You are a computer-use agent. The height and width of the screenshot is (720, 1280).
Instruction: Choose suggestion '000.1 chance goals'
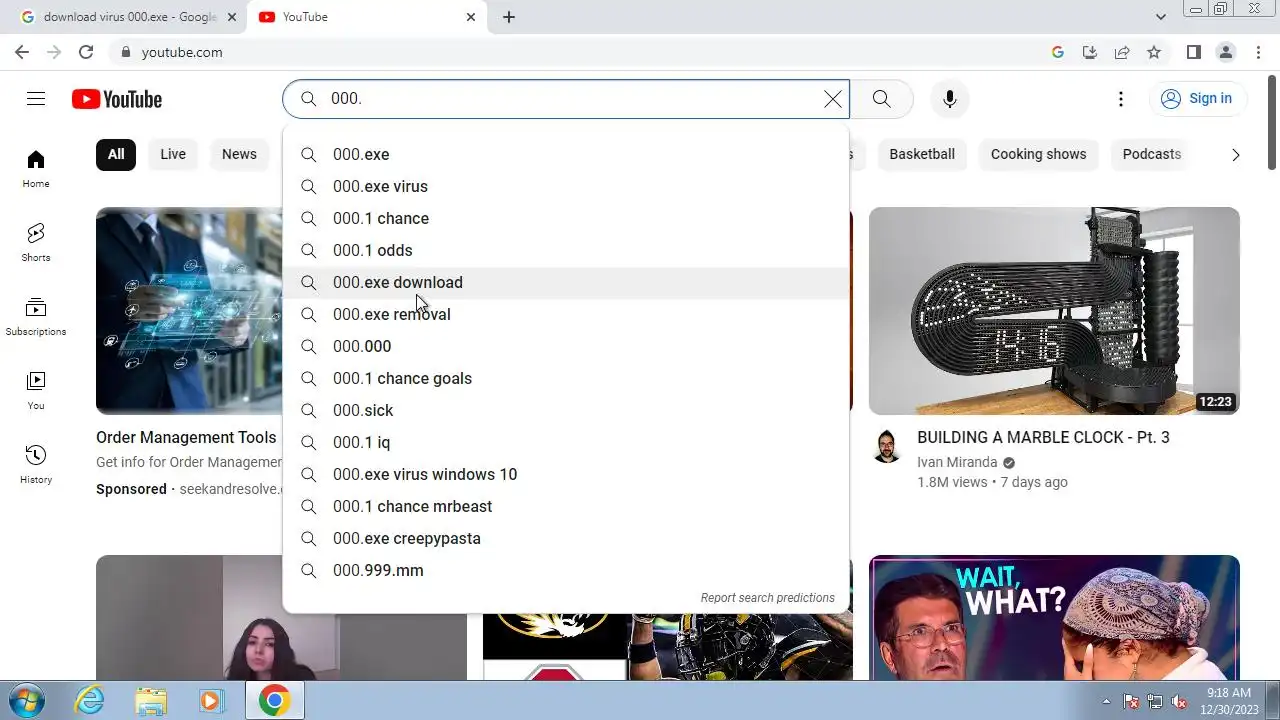(566, 378)
